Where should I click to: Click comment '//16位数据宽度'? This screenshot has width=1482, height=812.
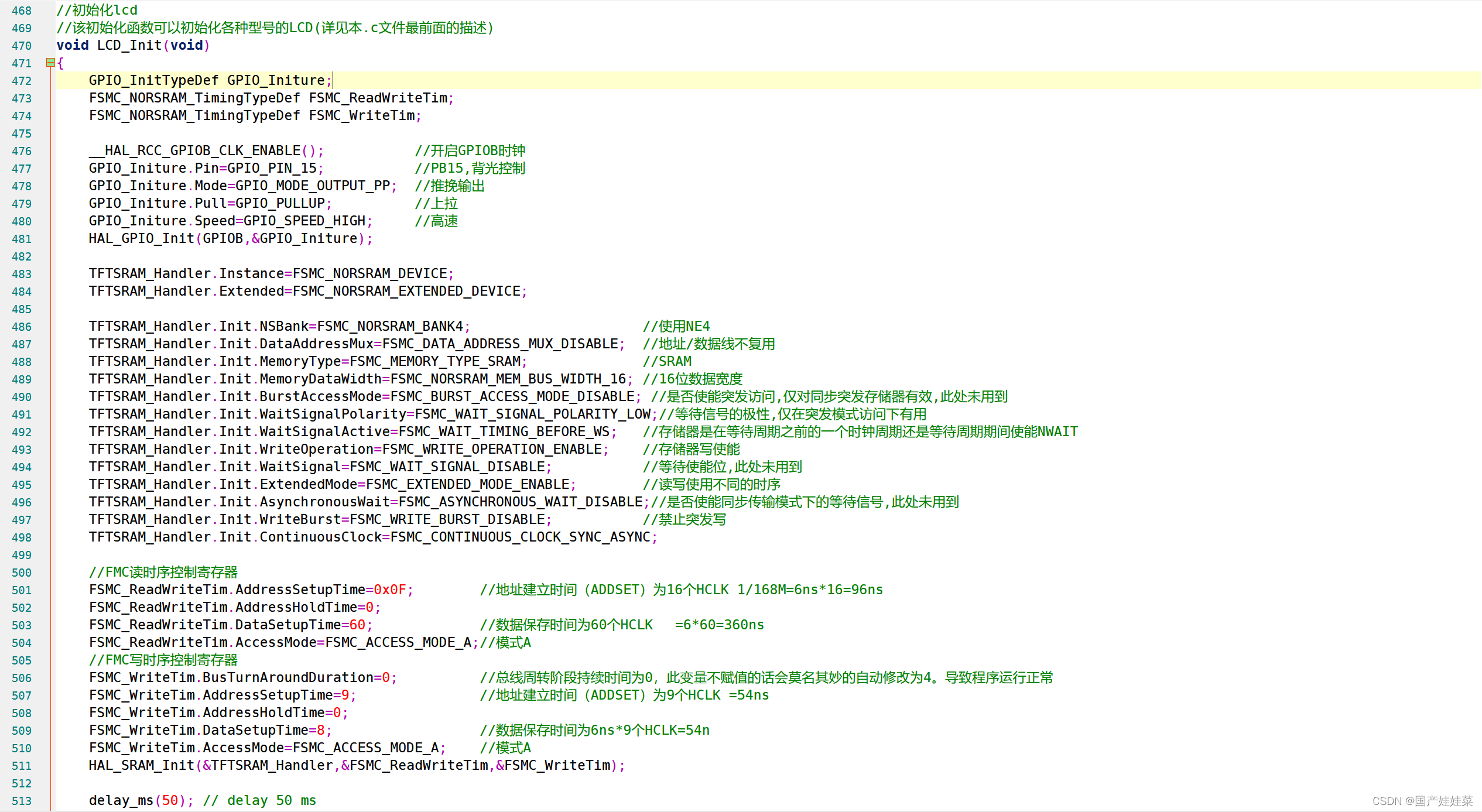coord(693,379)
